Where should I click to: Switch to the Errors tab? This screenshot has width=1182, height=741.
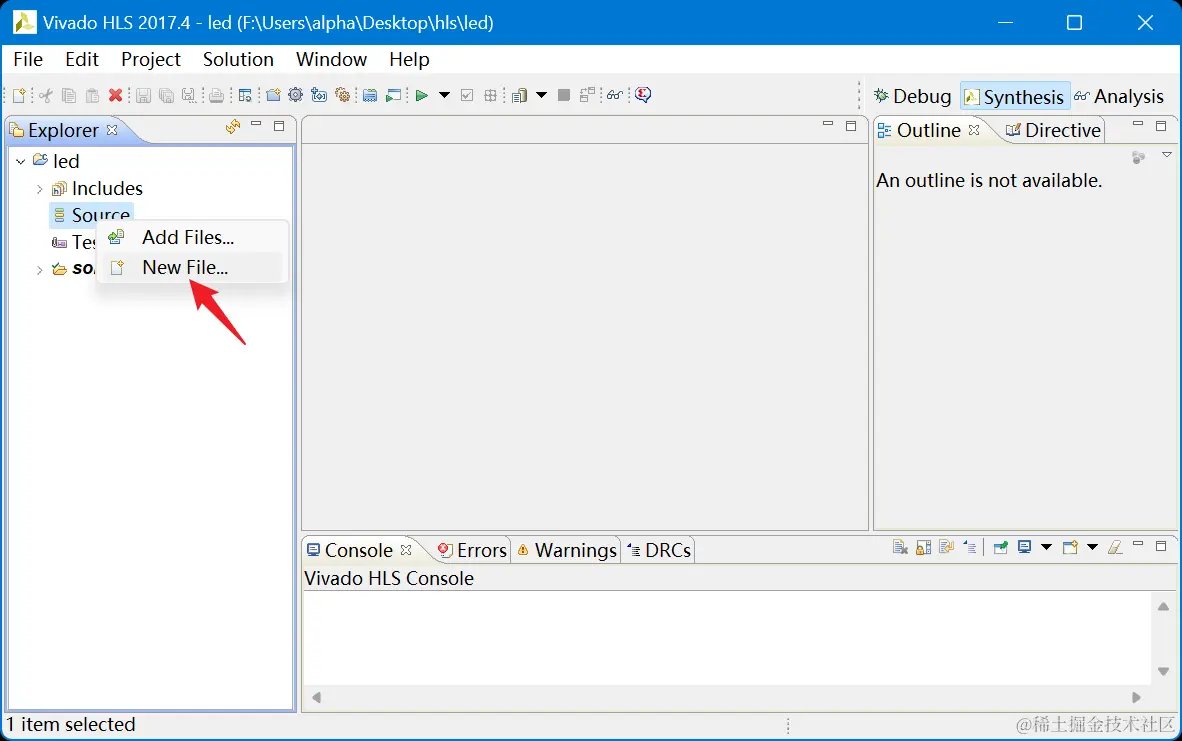click(472, 550)
